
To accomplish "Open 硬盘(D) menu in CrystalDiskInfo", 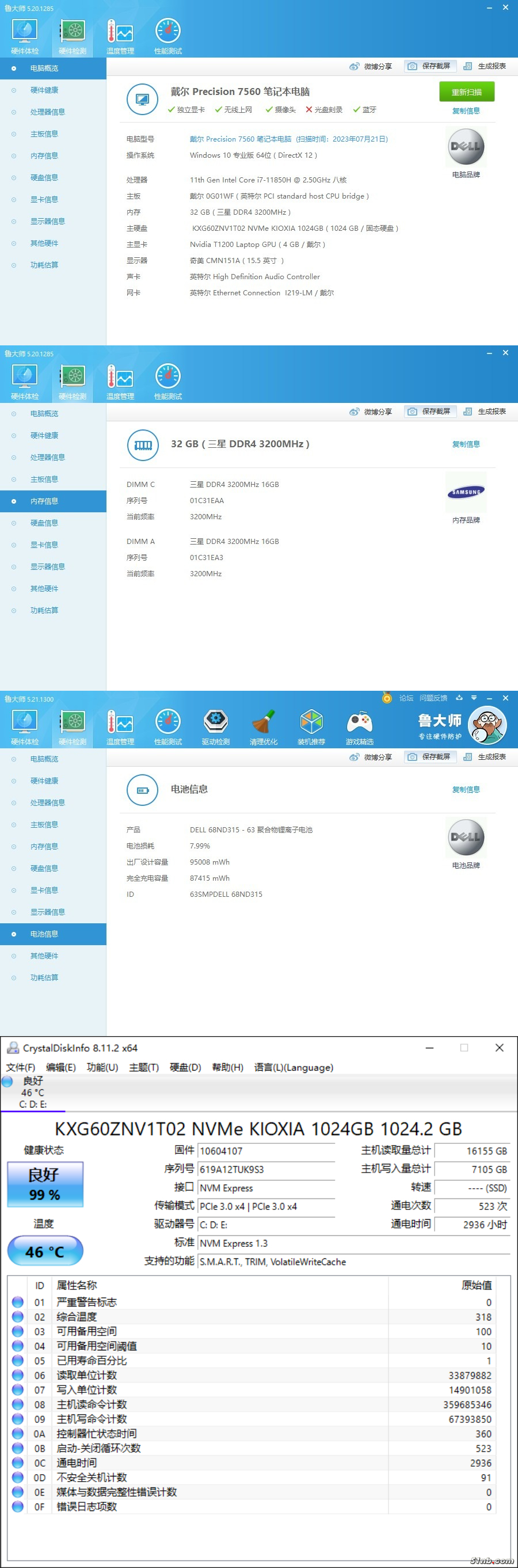I will coord(185,1067).
